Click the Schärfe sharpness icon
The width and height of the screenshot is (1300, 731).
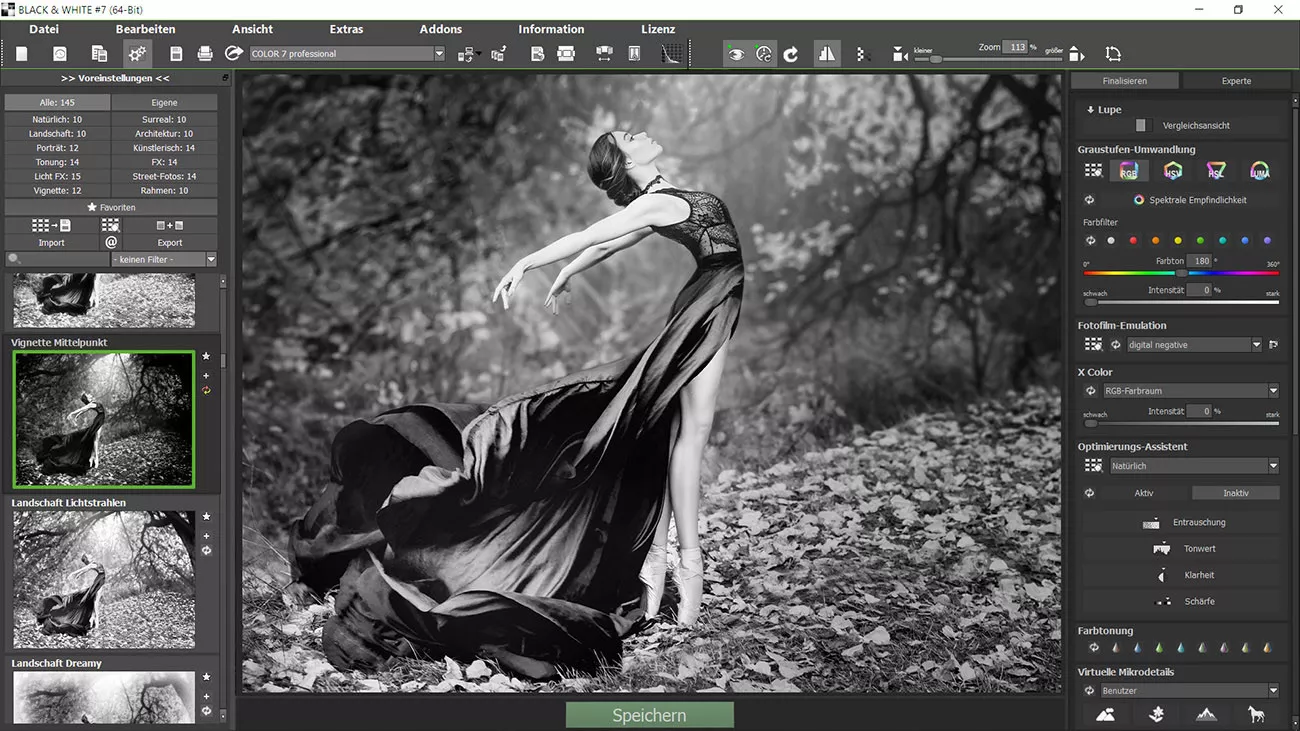1163,602
